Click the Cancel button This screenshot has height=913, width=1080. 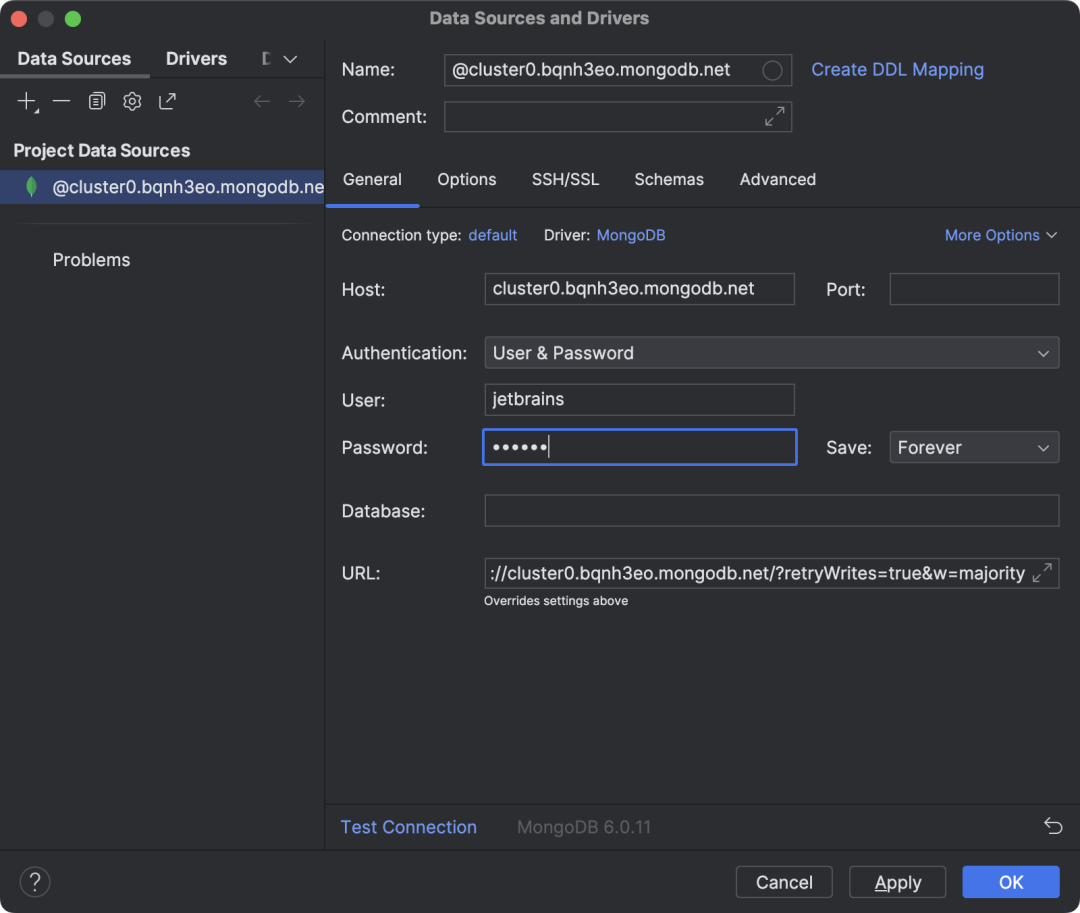tap(784, 882)
